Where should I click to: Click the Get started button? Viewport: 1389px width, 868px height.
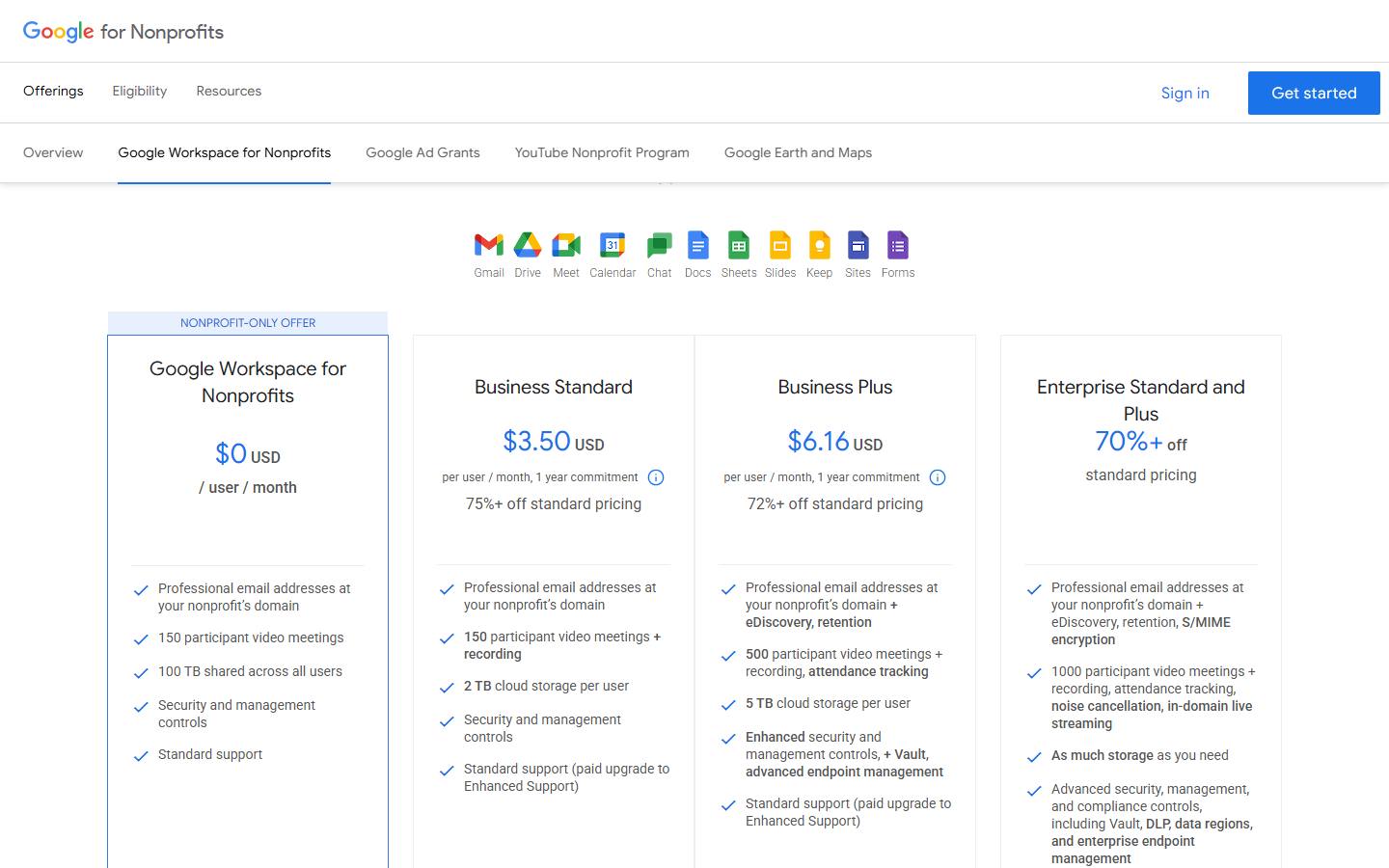pyautogui.click(x=1314, y=93)
